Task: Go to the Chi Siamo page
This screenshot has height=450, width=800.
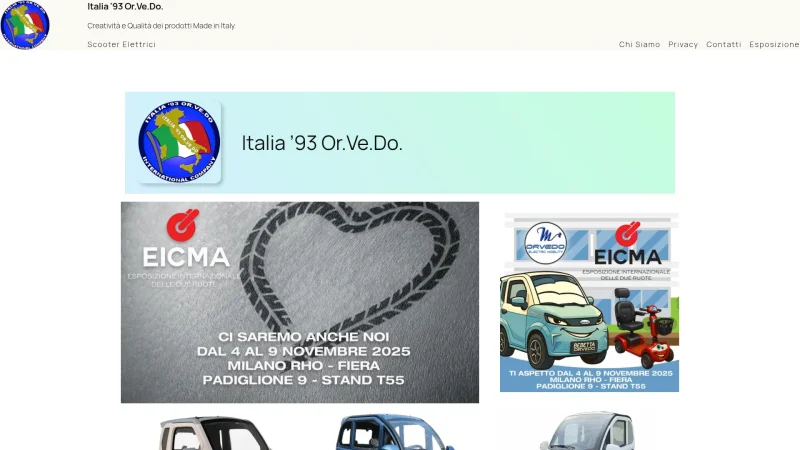Action: (639, 44)
